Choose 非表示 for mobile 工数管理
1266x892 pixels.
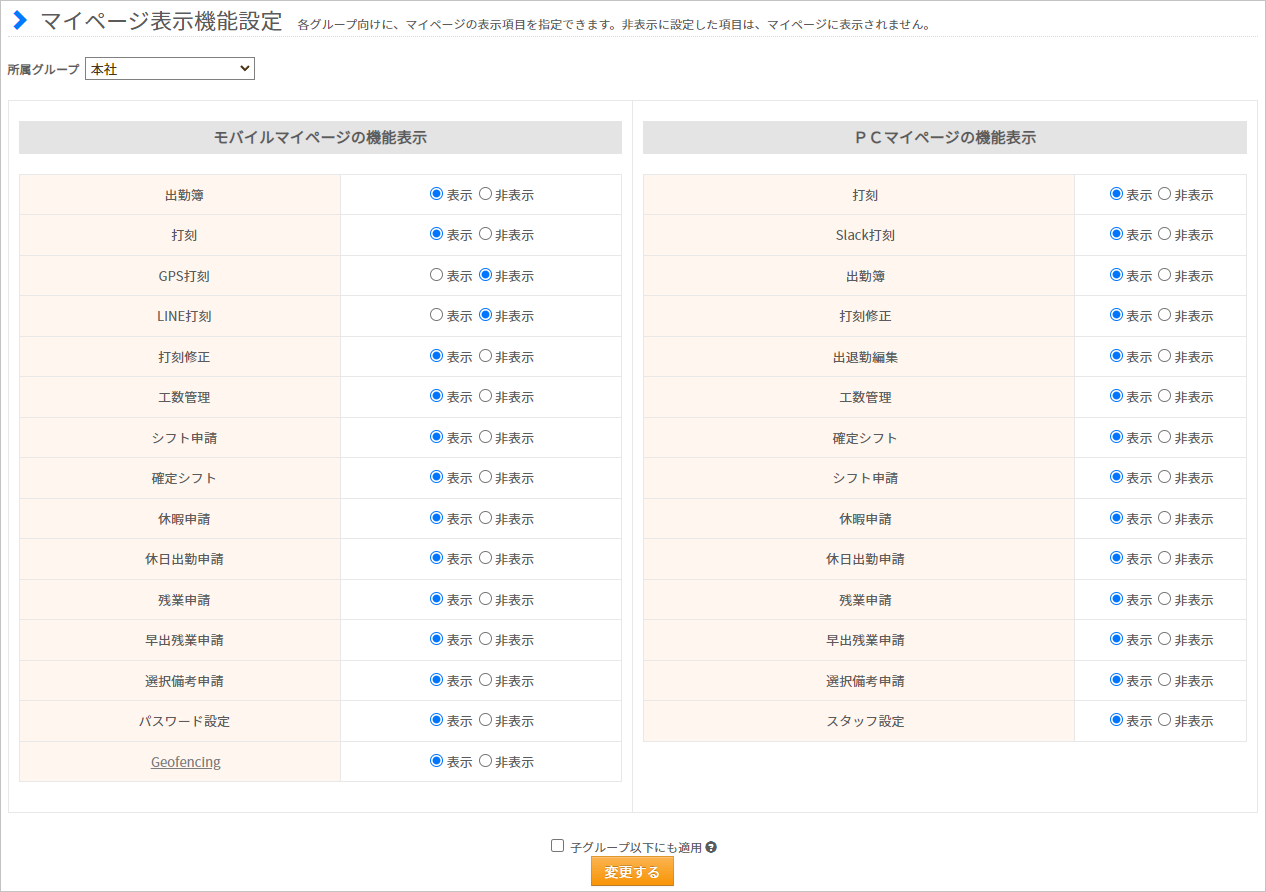point(486,396)
